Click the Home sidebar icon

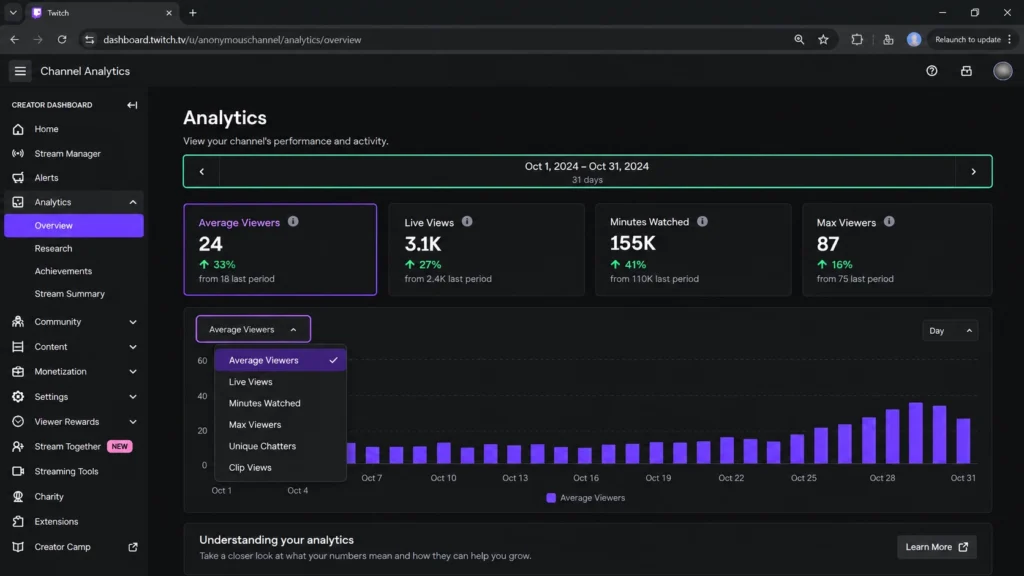(x=18, y=129)
